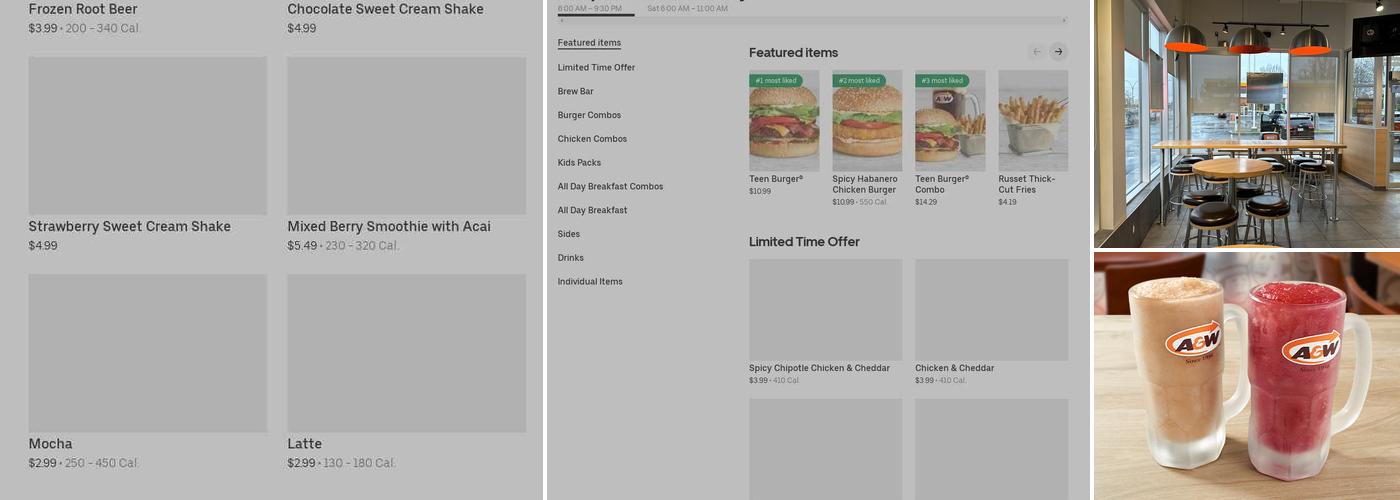Click Spicy Chipotle Chicken & Cheddar name
Viewport: 1400px width, 500px height.
pos(819,368)
